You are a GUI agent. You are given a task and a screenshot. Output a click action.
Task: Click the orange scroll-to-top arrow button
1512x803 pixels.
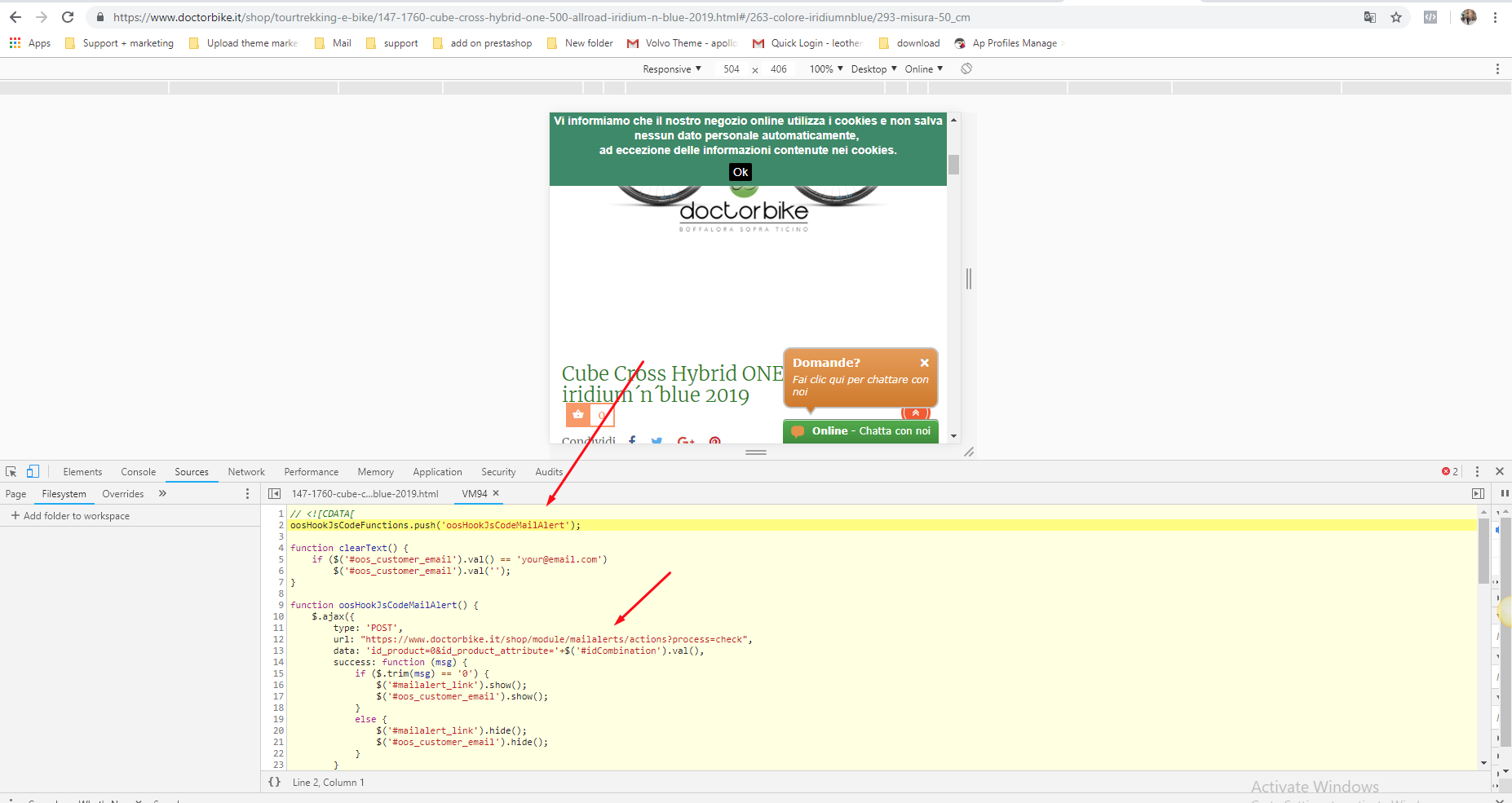coord(916,413)
